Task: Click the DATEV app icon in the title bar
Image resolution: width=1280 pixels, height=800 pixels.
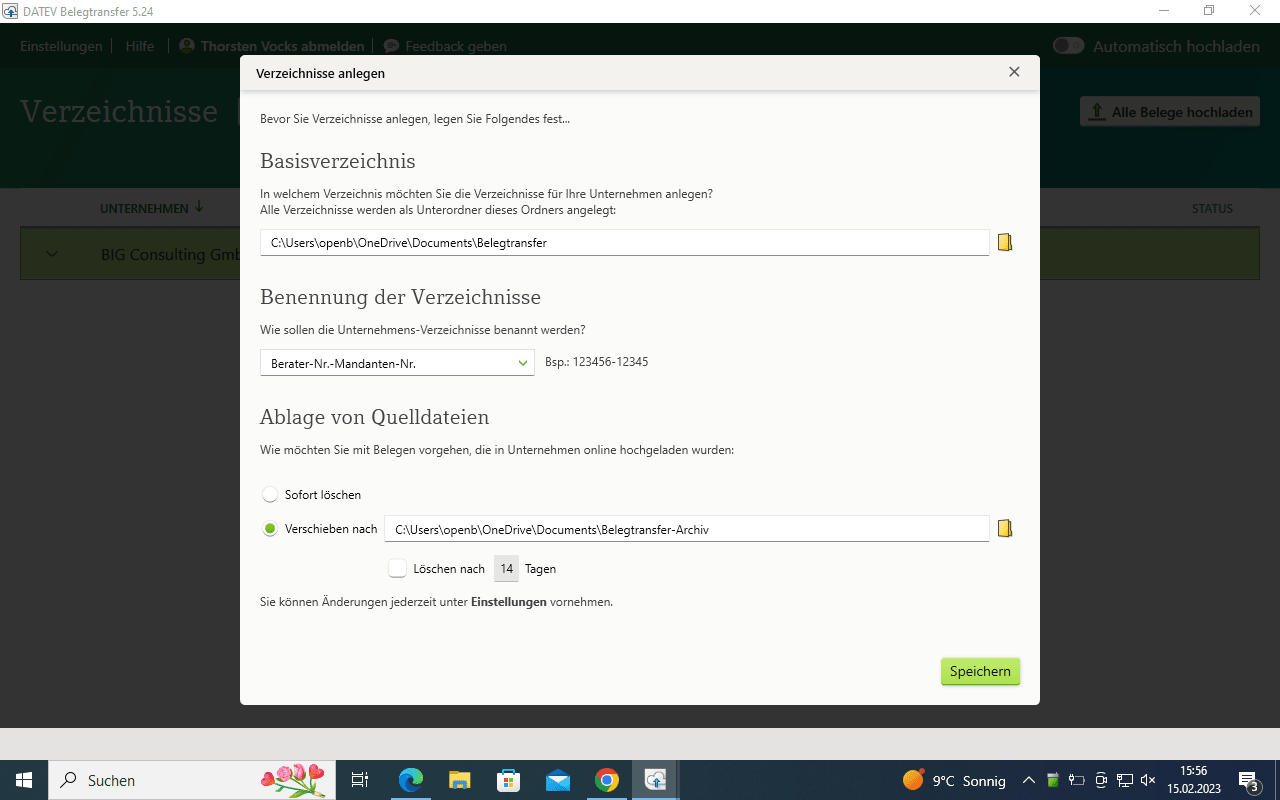Action: point(11,11)
